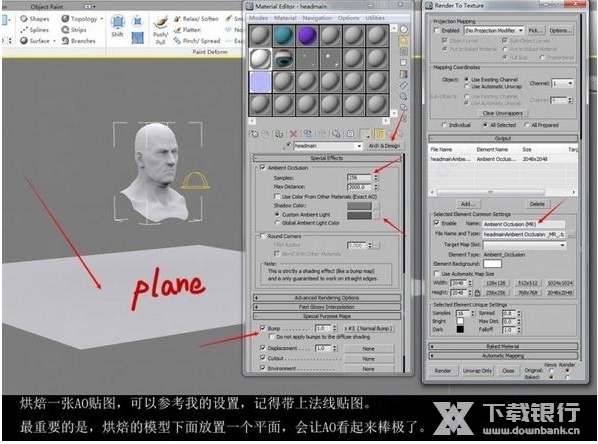Click the Clear Unwrappers button

coord(503,113)
